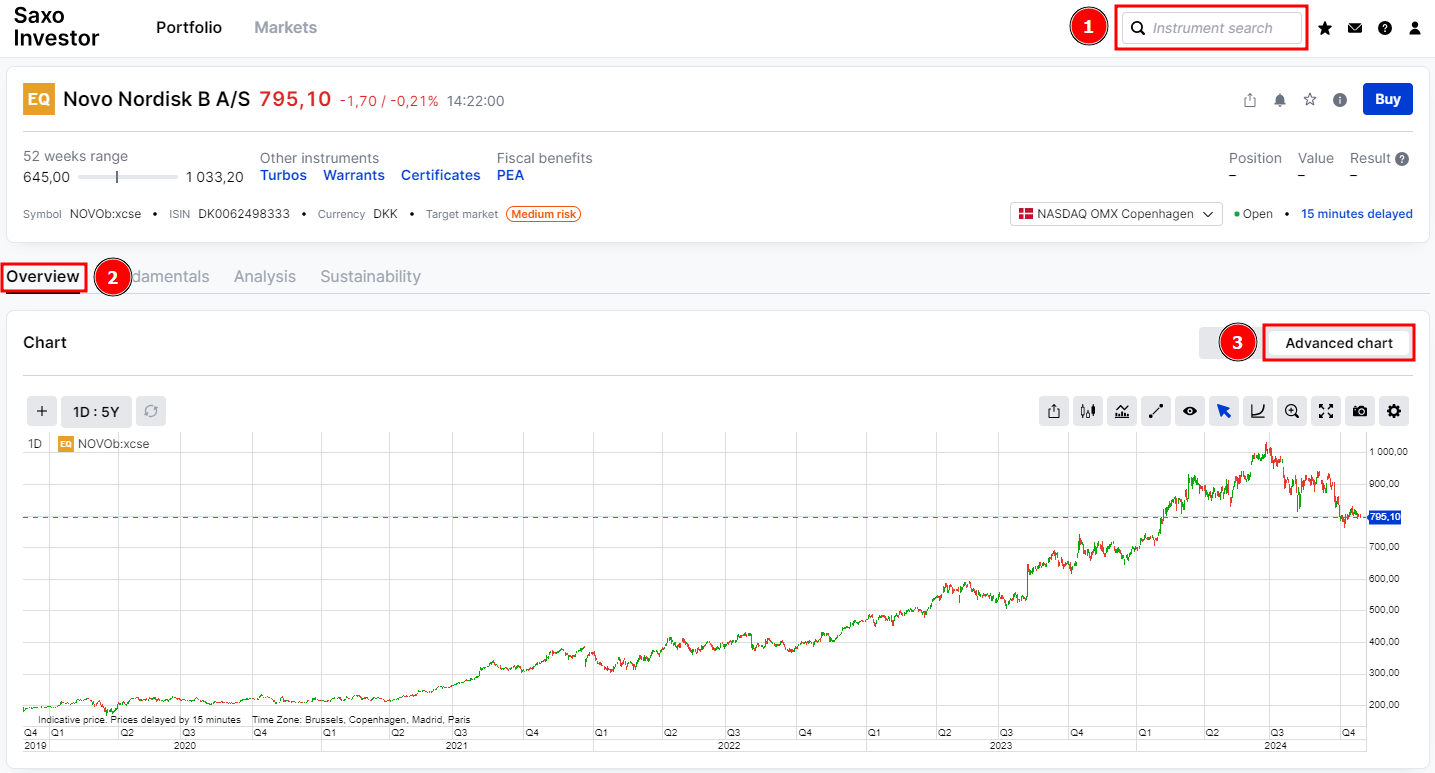Open the Advanced chart view

click(1339, 343)
